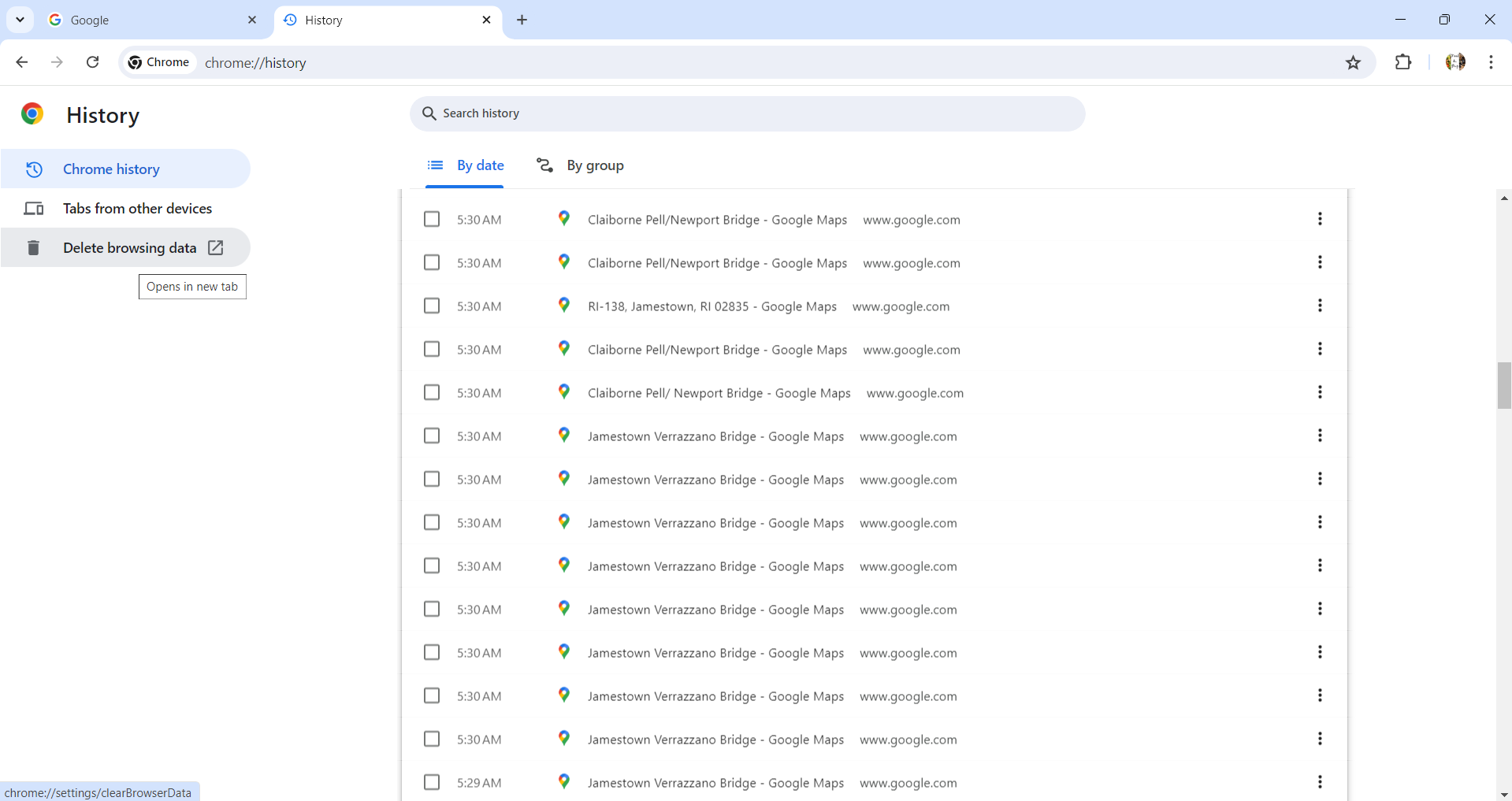This screenshot has width=1512, height=801.
Task: Open the profile avatar menu
Action: [1455, 62]
